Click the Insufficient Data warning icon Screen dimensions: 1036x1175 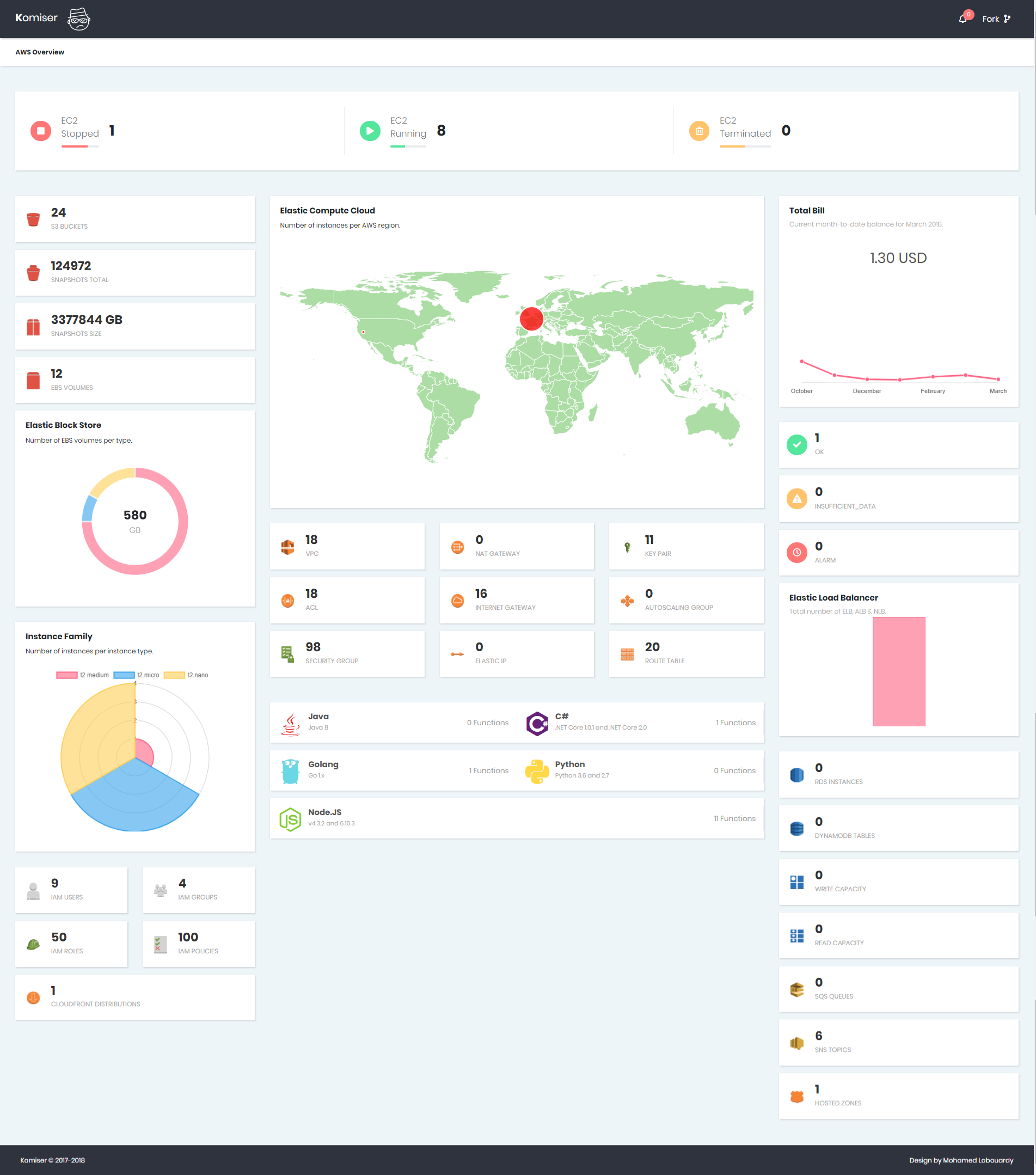tap(797, 498)
